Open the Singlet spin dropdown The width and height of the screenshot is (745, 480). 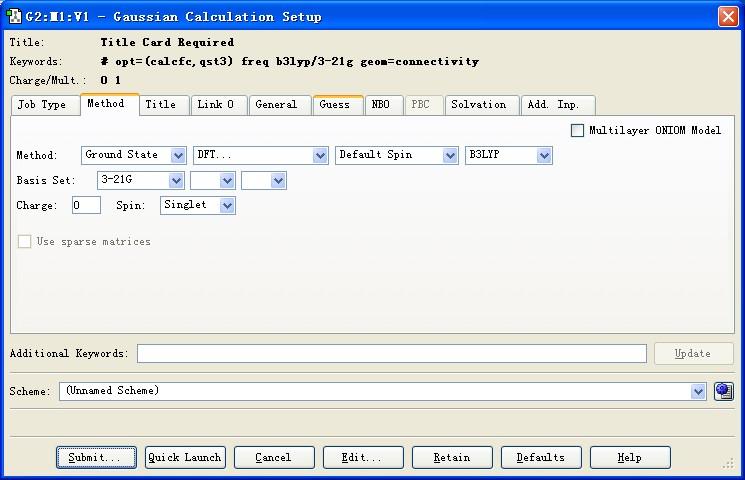(x=198, y=205)
